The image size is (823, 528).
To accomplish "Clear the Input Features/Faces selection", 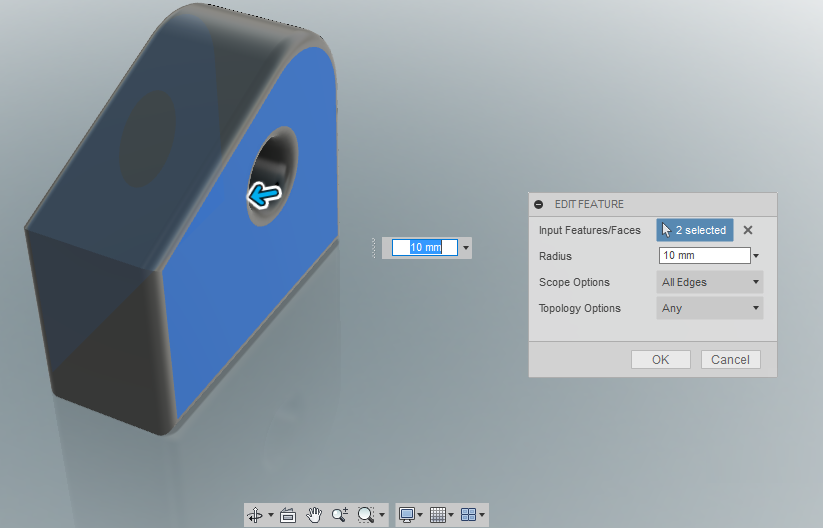I will click(x=748, y=230).
